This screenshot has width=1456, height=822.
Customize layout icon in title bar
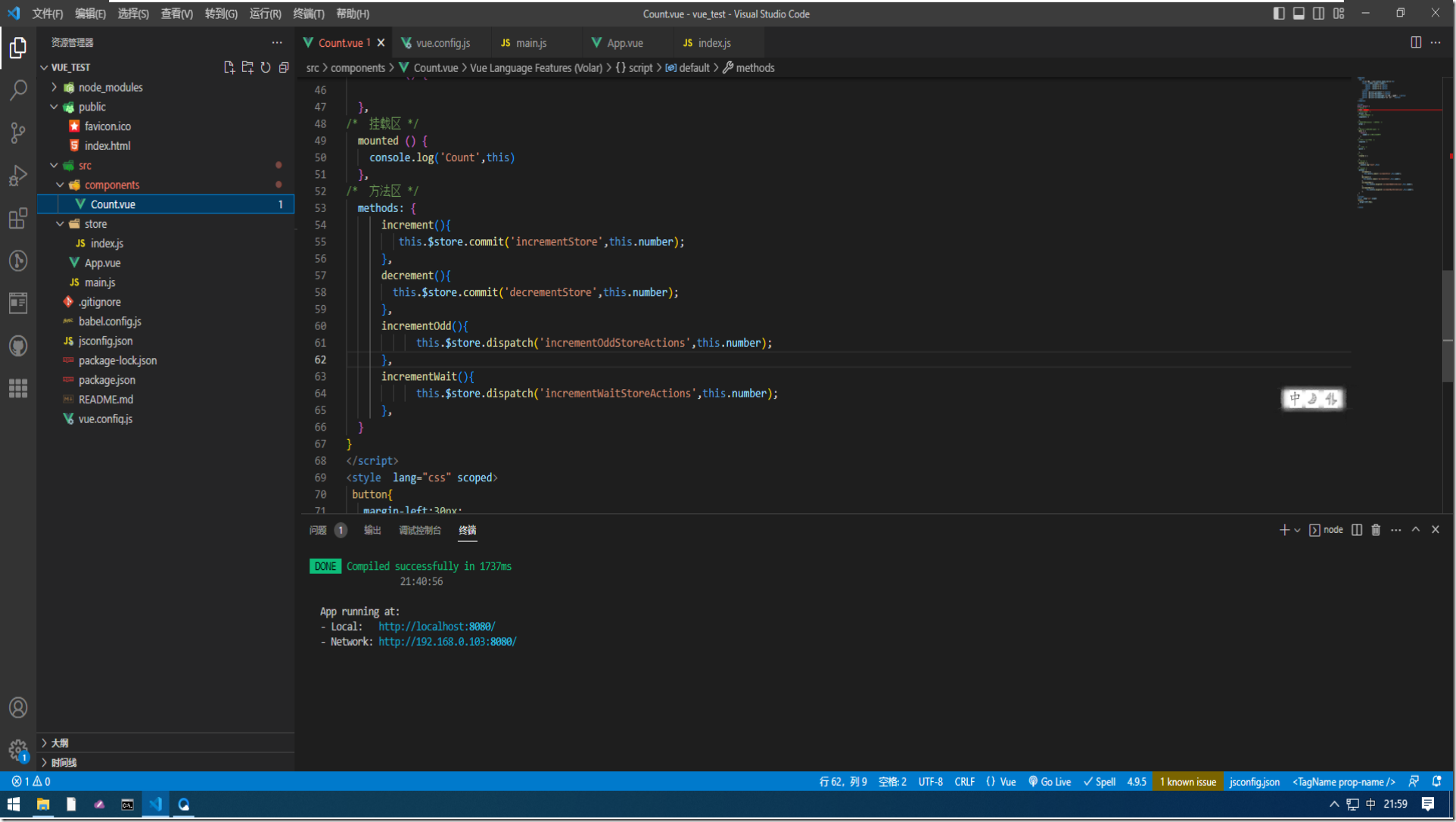tap(1339, 13)
